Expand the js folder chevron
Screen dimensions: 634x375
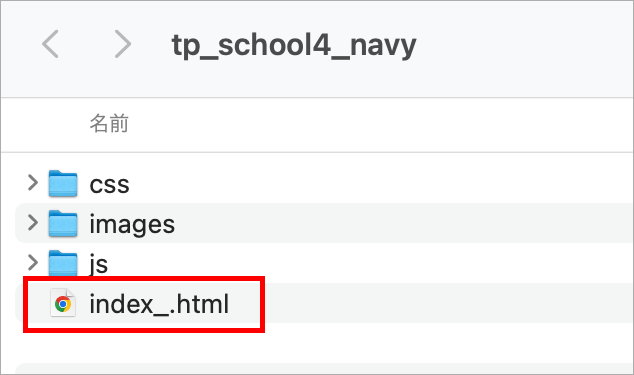pos(33,263)
